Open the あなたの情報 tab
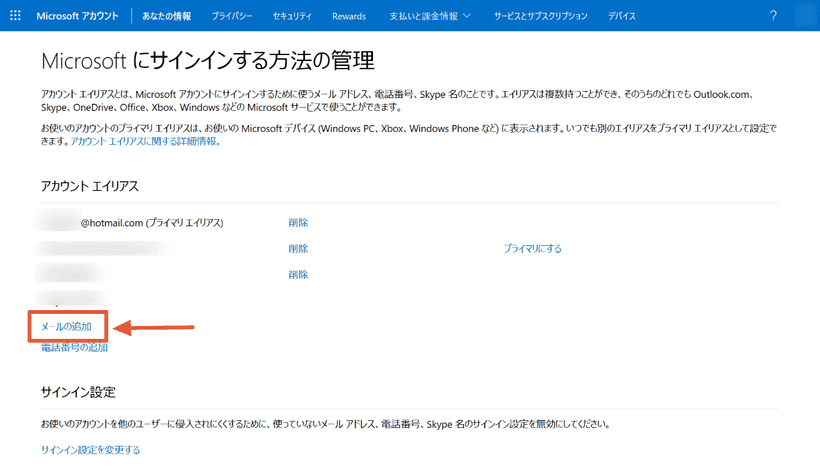Screen dimensions: 820x467 (x=167, y=16)
